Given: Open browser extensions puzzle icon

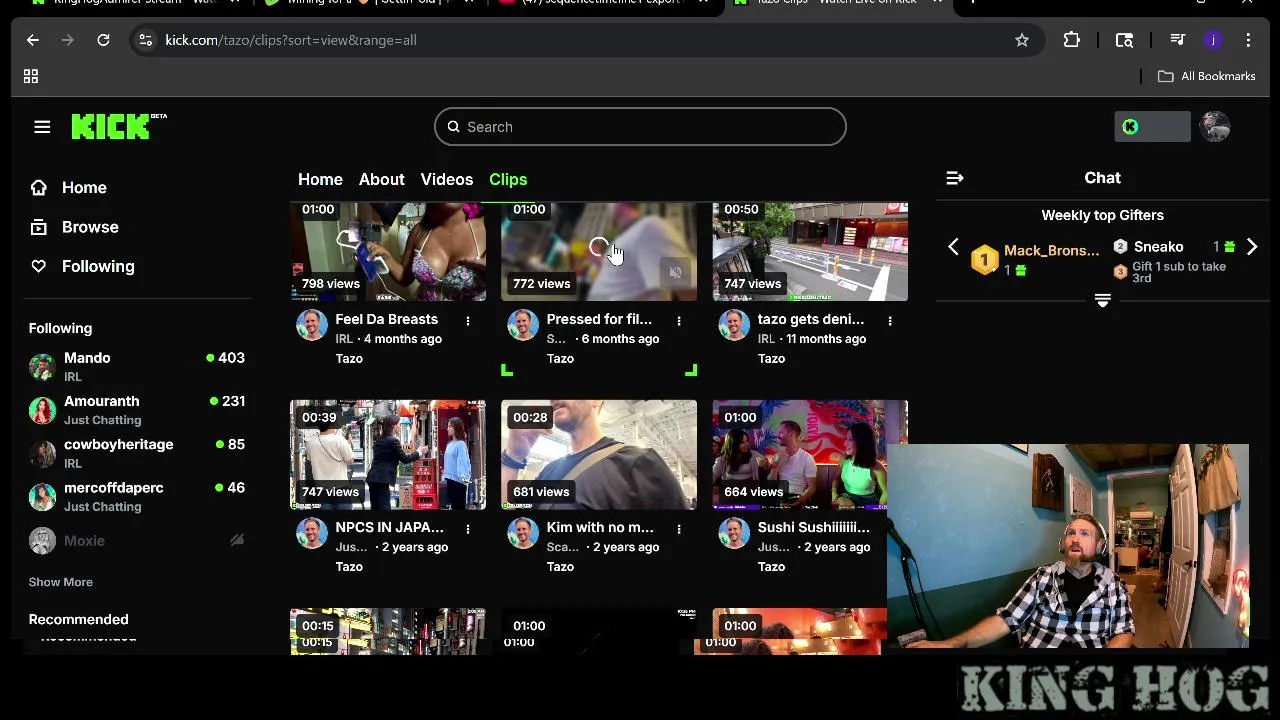Looking at the screenshot, I should (x=1072, y=40).
